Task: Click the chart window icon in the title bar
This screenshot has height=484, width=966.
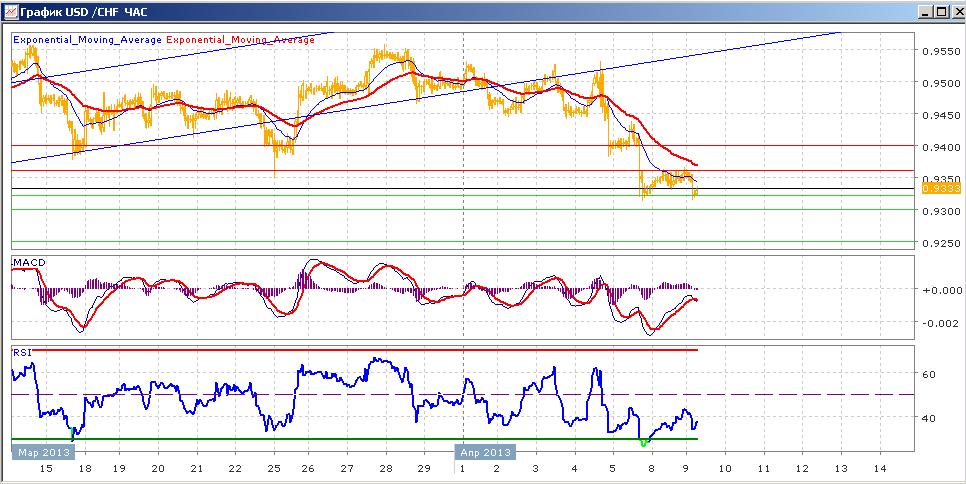Action: click(9, 11)
